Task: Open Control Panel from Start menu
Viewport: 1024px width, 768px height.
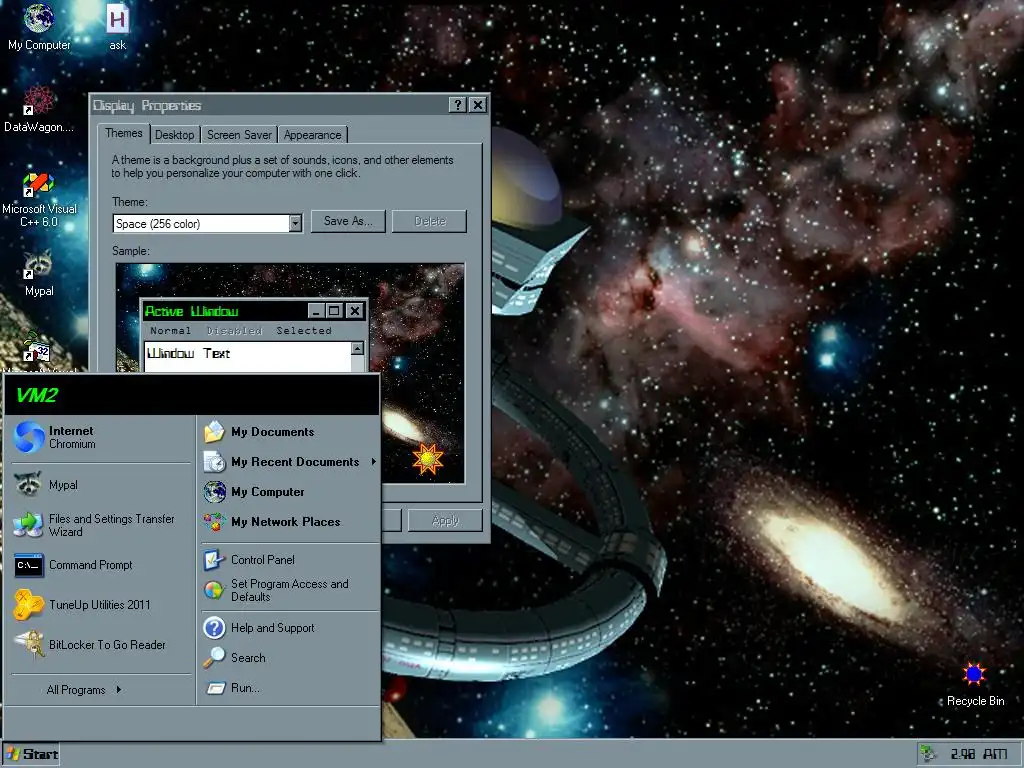Action: point(289,560)
